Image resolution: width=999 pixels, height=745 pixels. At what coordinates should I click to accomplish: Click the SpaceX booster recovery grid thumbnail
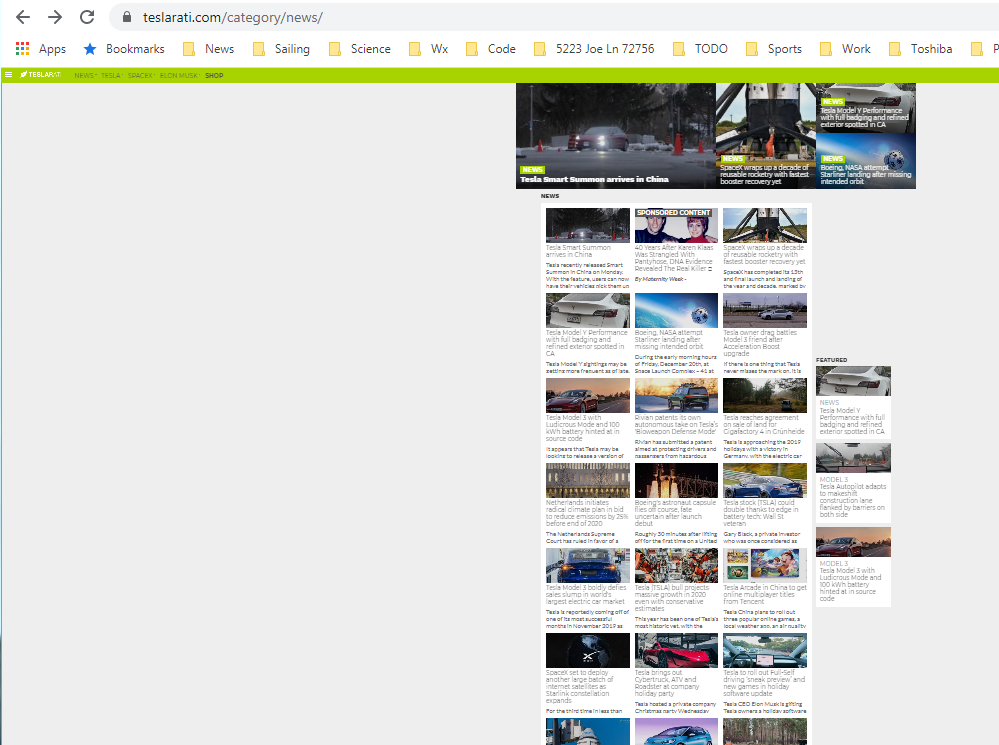765,225
